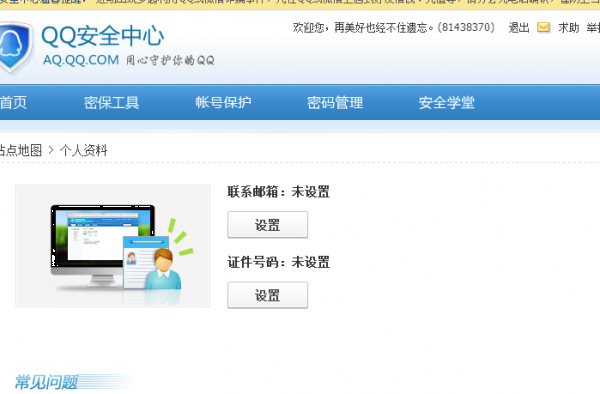Click the account number 81438370 text
Screen dimensions: 600x394
click(466, 28)
